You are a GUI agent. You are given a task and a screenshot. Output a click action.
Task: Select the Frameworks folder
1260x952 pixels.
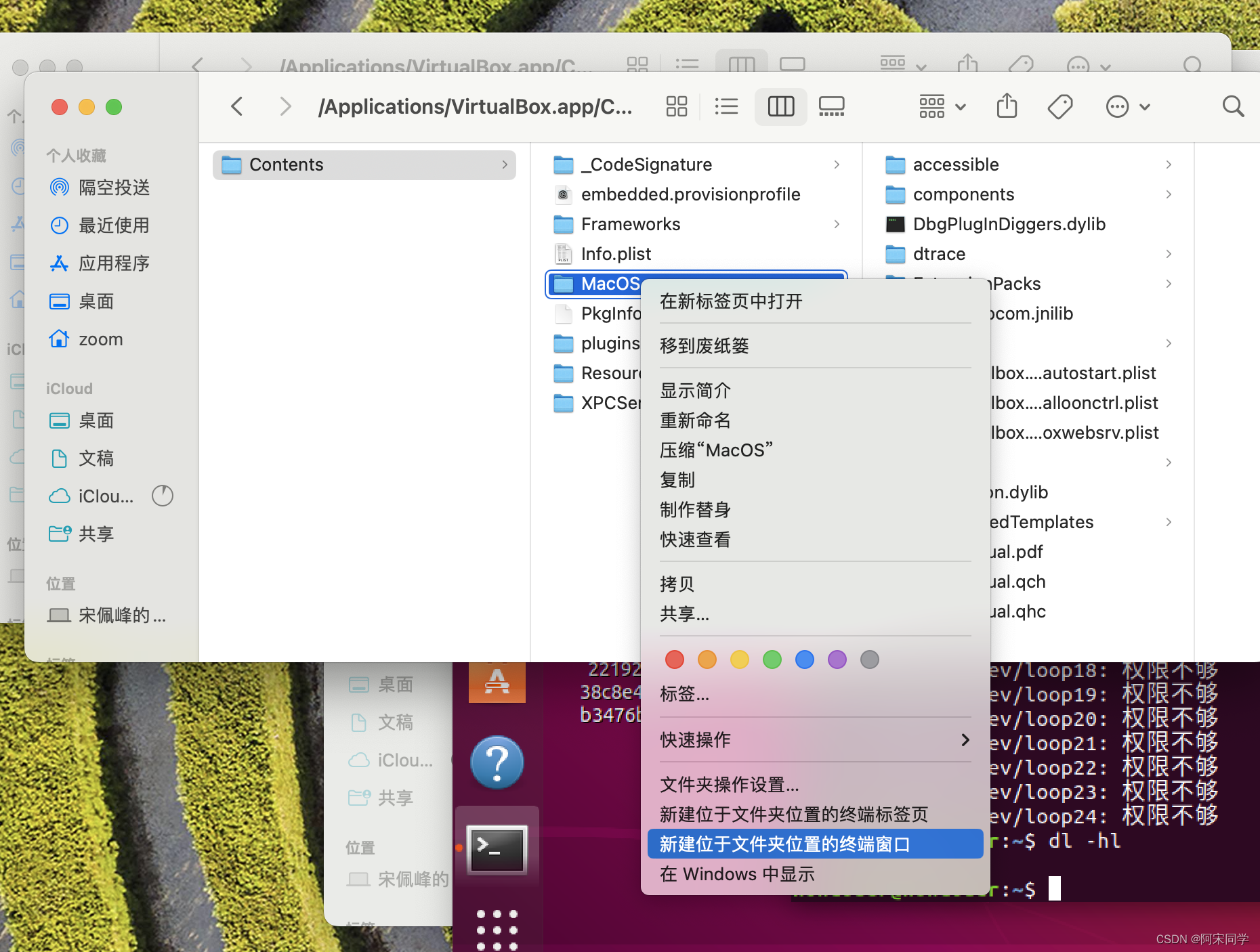[x=696, y=224]
